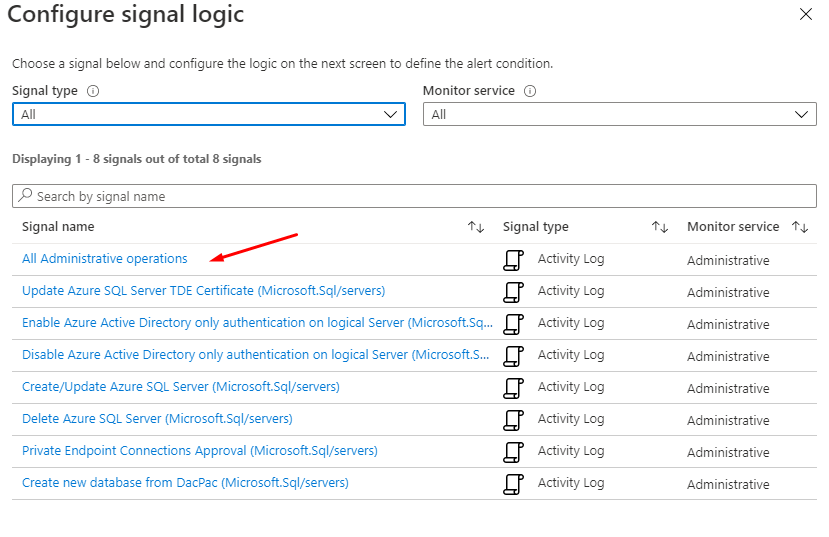Click the Signal type info icon
Viewport: 829px width, 537px height.
[x=93, y=91]
